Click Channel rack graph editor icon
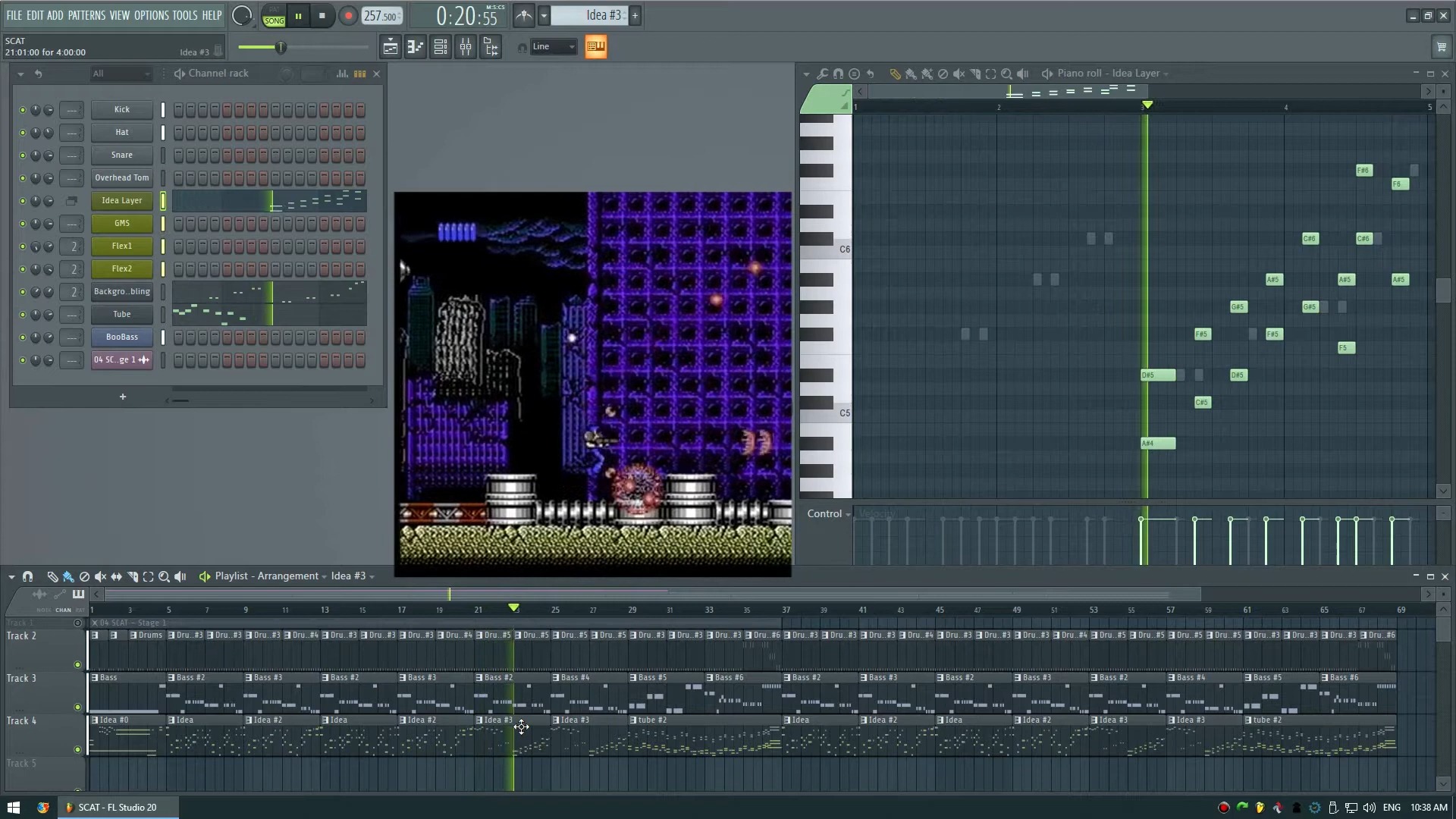The width and height of the screenshot is (1456, 819). pyautogui.click(x=342, y=74)
